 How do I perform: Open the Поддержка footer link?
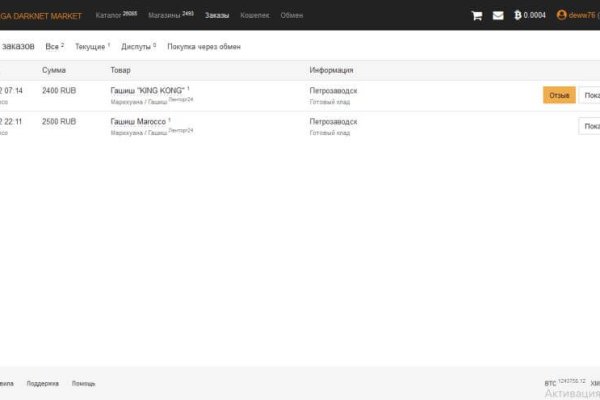(42, 383)
